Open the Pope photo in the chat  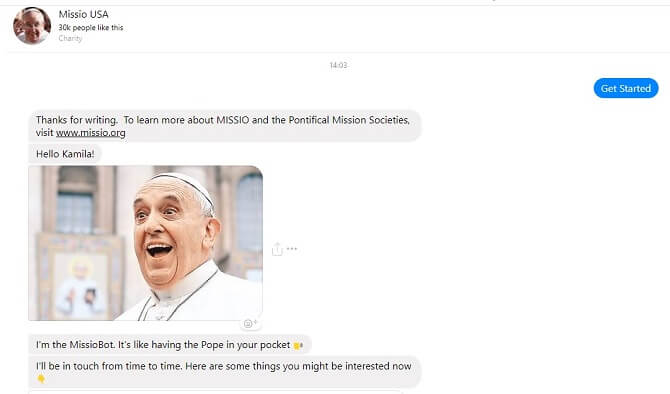(x=145, y=243)
